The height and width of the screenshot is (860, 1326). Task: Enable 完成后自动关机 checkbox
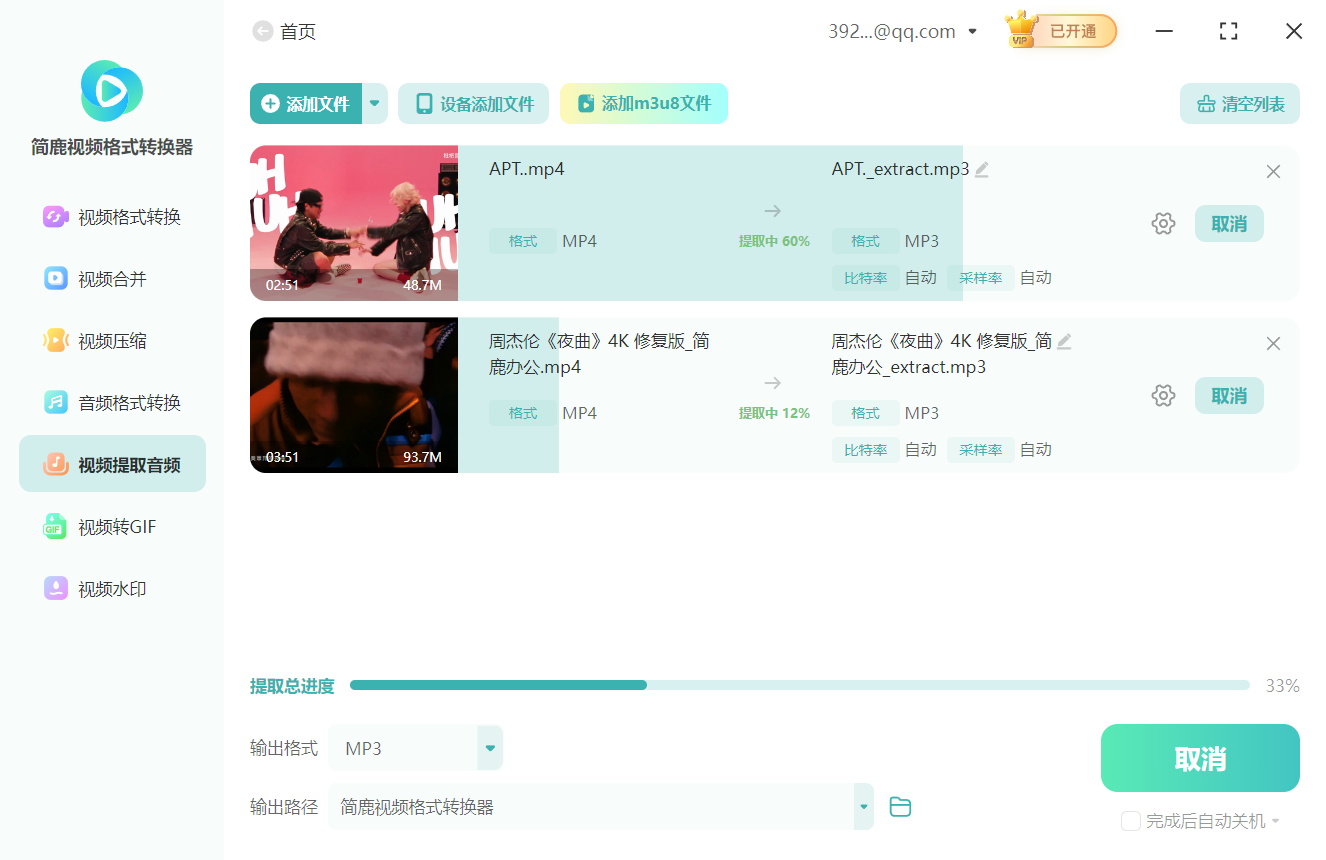click(x=1131, y=821)
